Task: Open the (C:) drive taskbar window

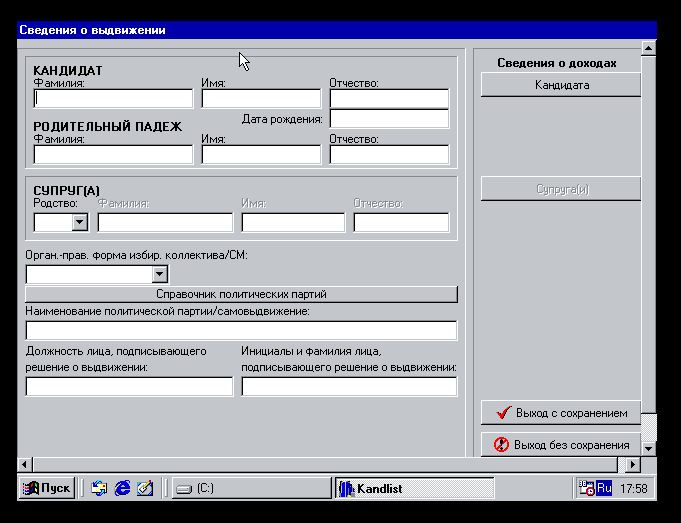Action: [250, 488]
